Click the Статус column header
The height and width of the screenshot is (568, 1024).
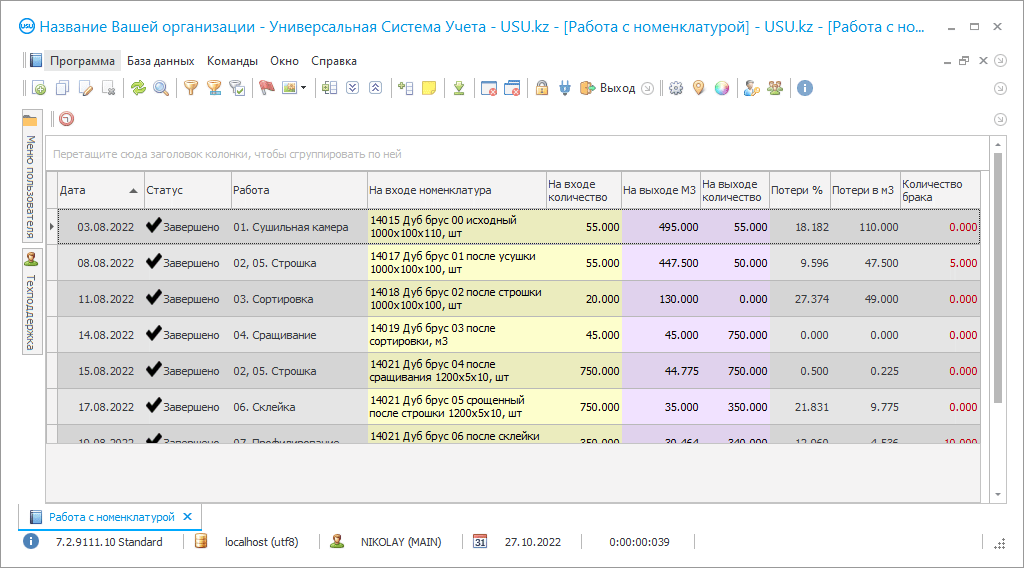coord(187,190)
